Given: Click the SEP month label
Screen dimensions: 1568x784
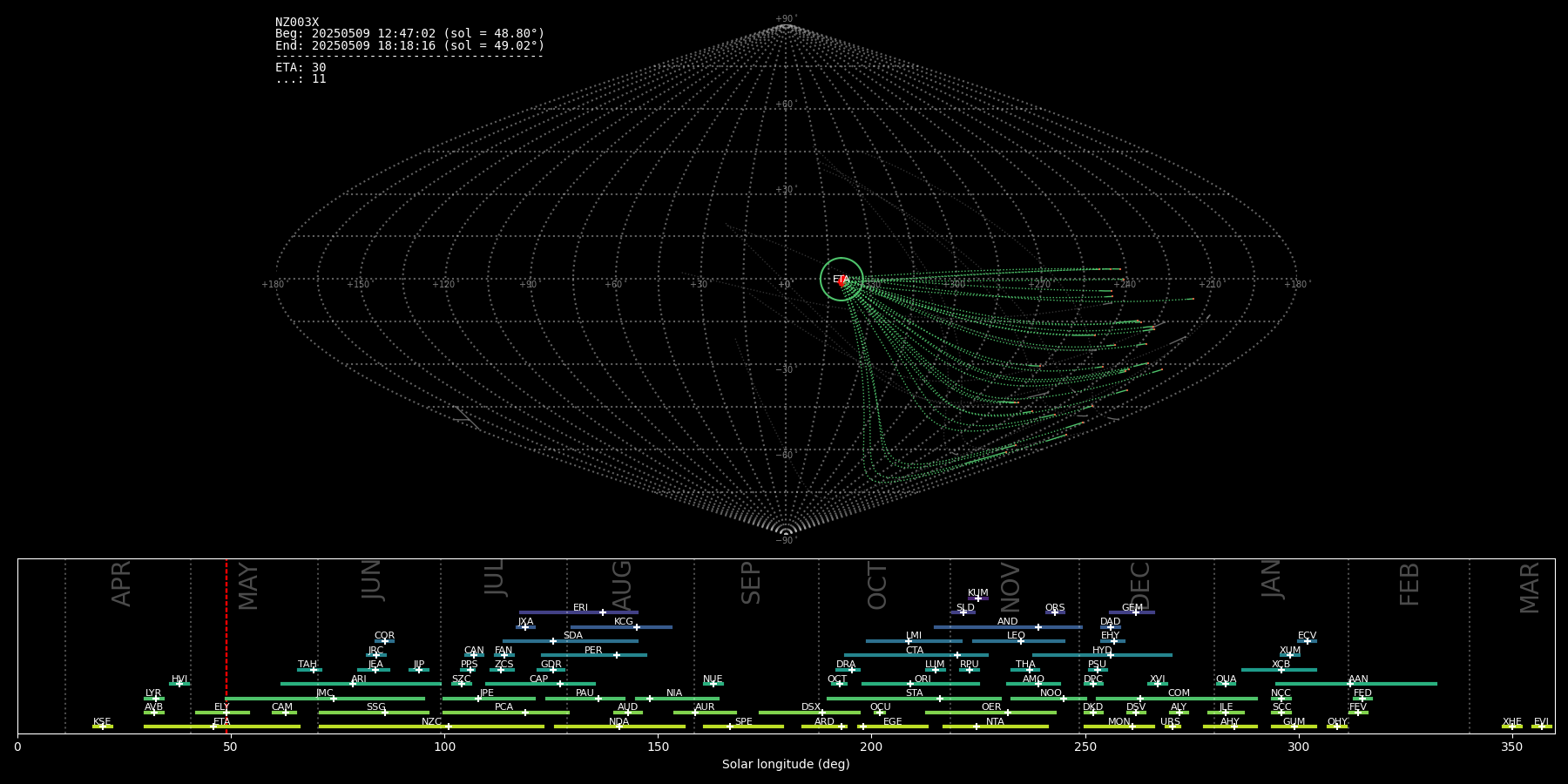Looking at the screenshot, I should pos(751,583).
